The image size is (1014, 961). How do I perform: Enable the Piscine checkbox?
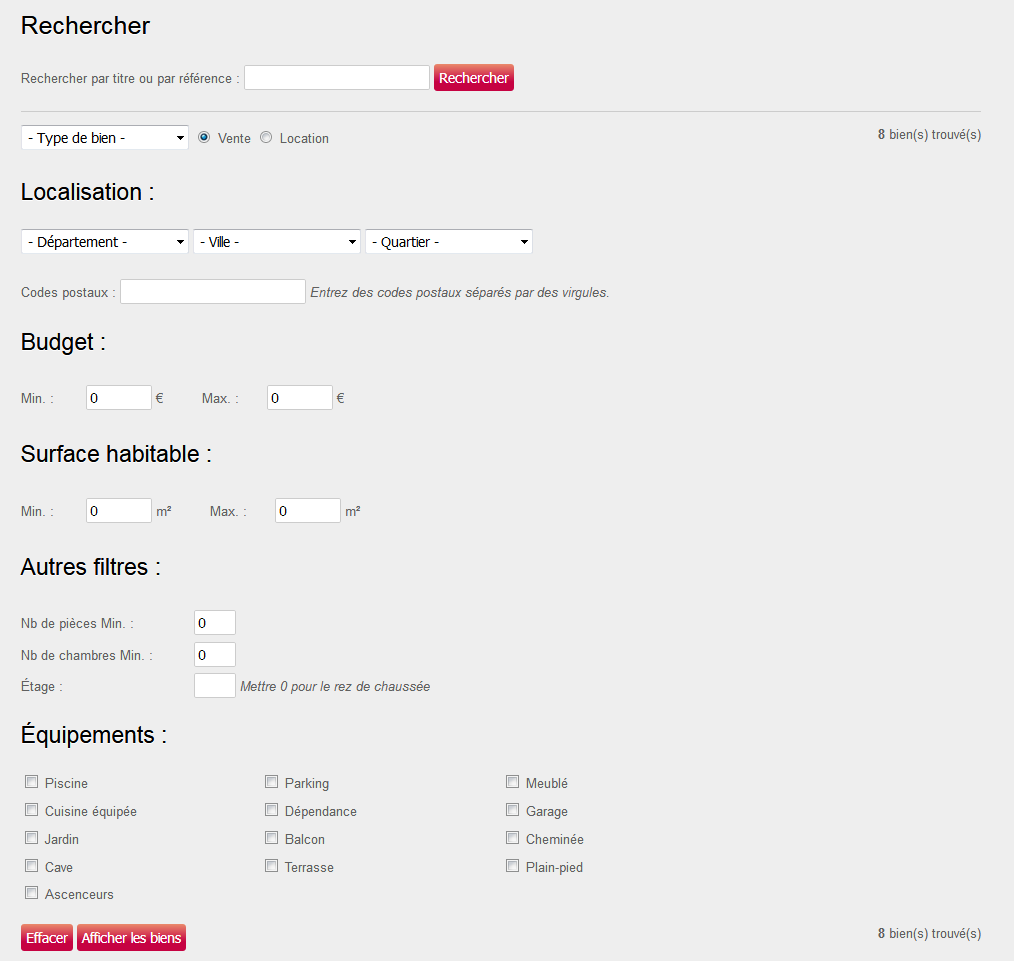click(x=31, y=781)
